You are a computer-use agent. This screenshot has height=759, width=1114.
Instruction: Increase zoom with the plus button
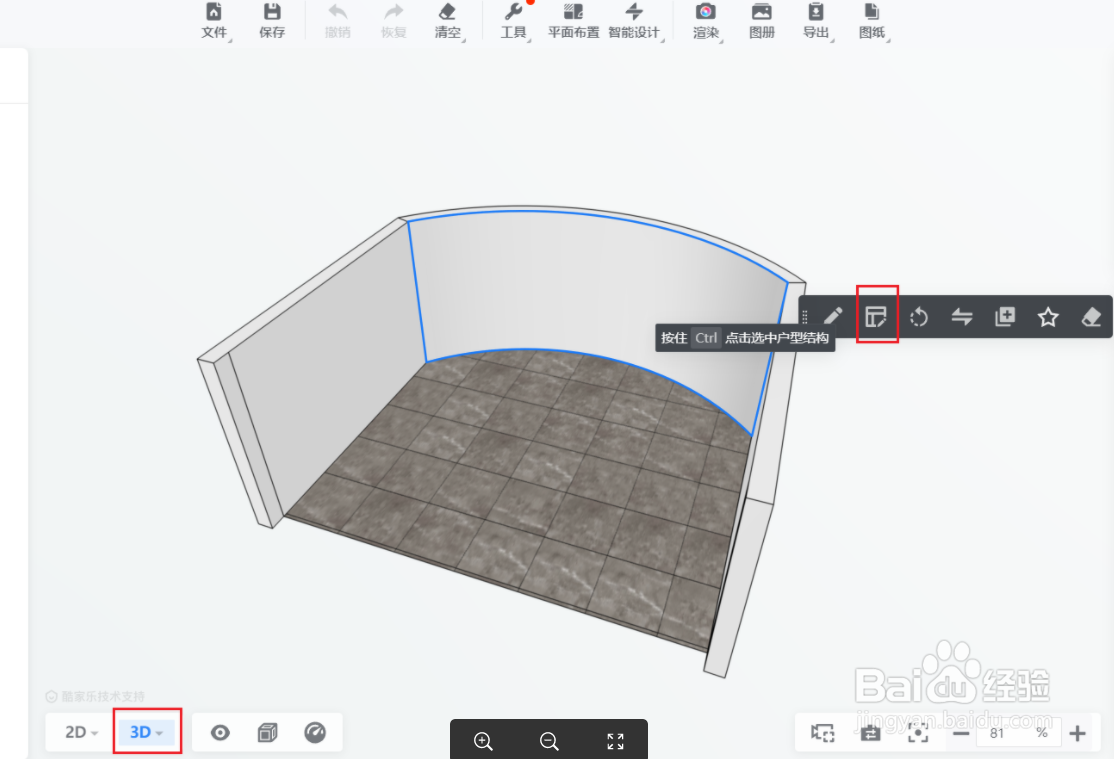pyautogui.click(x=1077, y=733)
